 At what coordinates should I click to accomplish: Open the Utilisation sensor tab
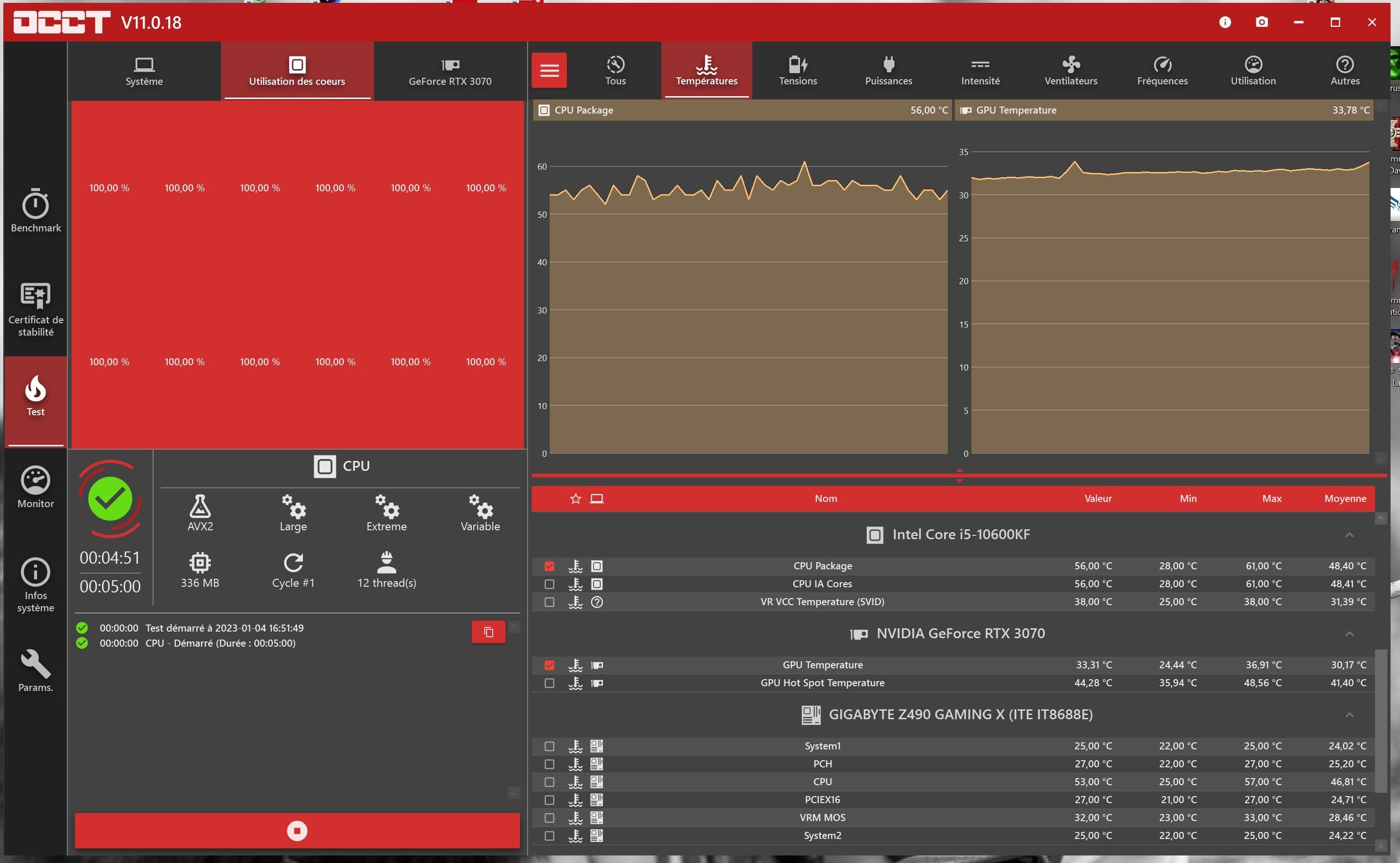pyautogui.click(x=1253, y=71)
